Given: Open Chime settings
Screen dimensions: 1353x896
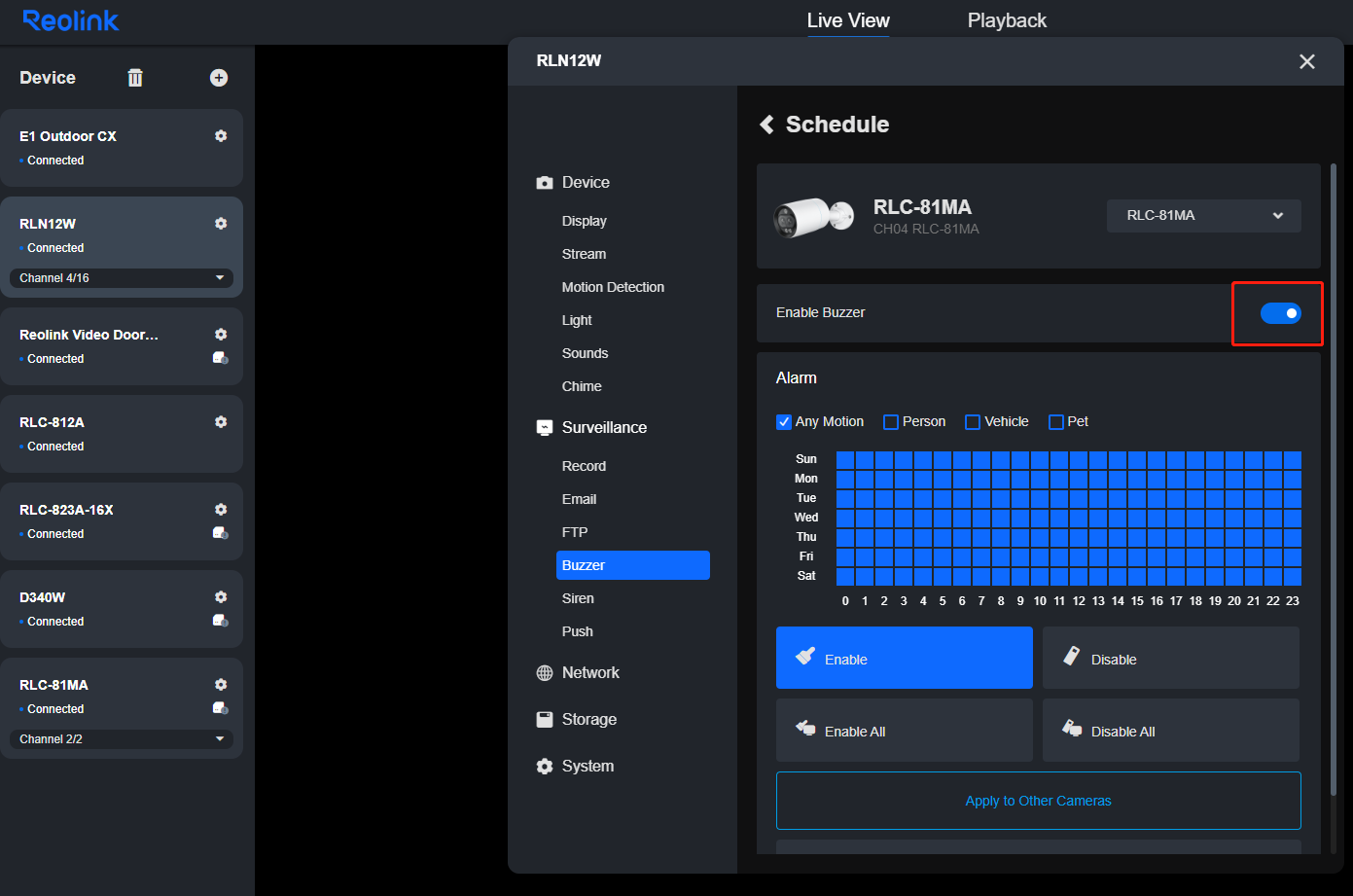Looking at the screenshot, I should pyautogui.click(x=582, y=386).
